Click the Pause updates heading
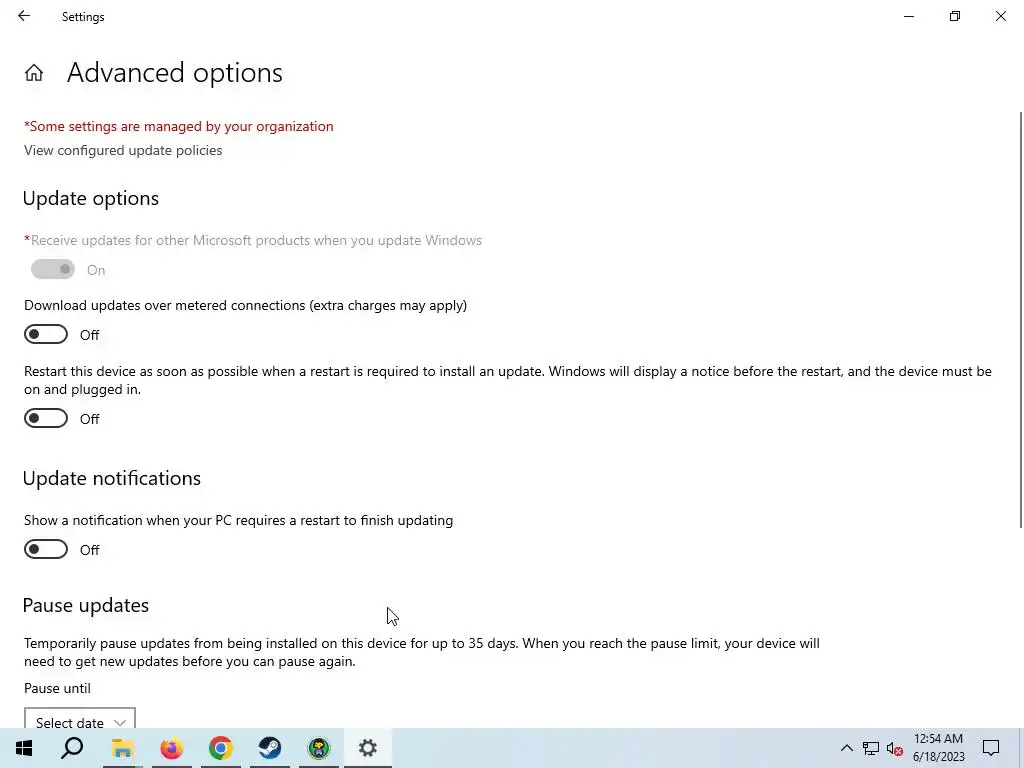Image resolution: width=1024 pixels, height=768 pixels. [x=86, y=605]
